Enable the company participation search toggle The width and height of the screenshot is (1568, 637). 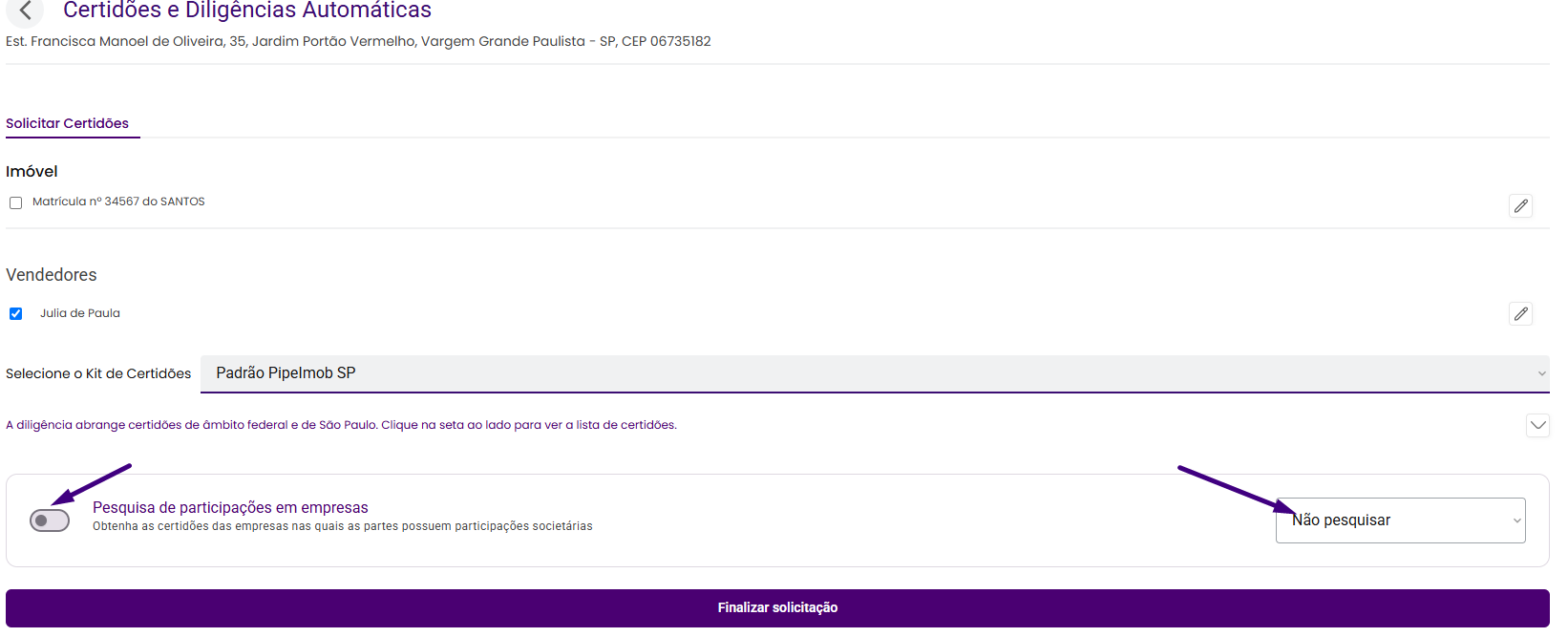pos(50,520)
